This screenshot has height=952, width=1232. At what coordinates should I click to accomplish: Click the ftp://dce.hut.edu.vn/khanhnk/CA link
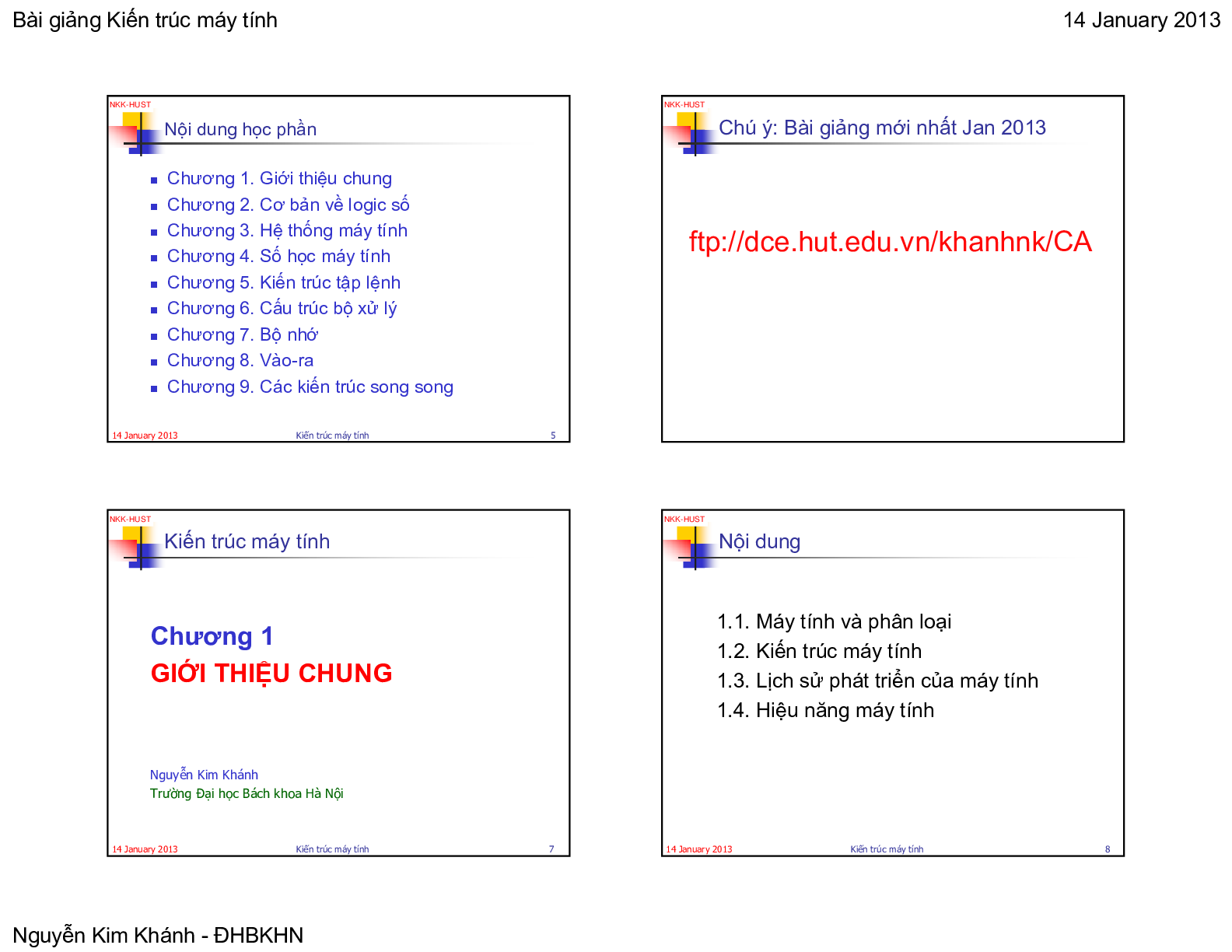(x=890, y=242)
